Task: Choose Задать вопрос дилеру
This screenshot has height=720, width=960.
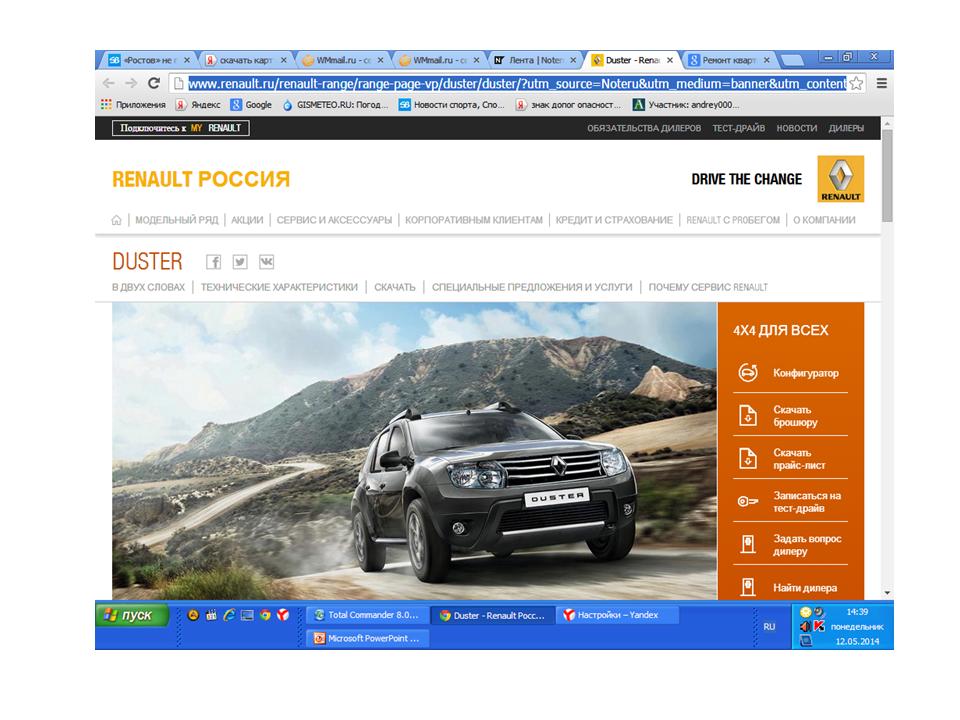Action: (790, 544)
